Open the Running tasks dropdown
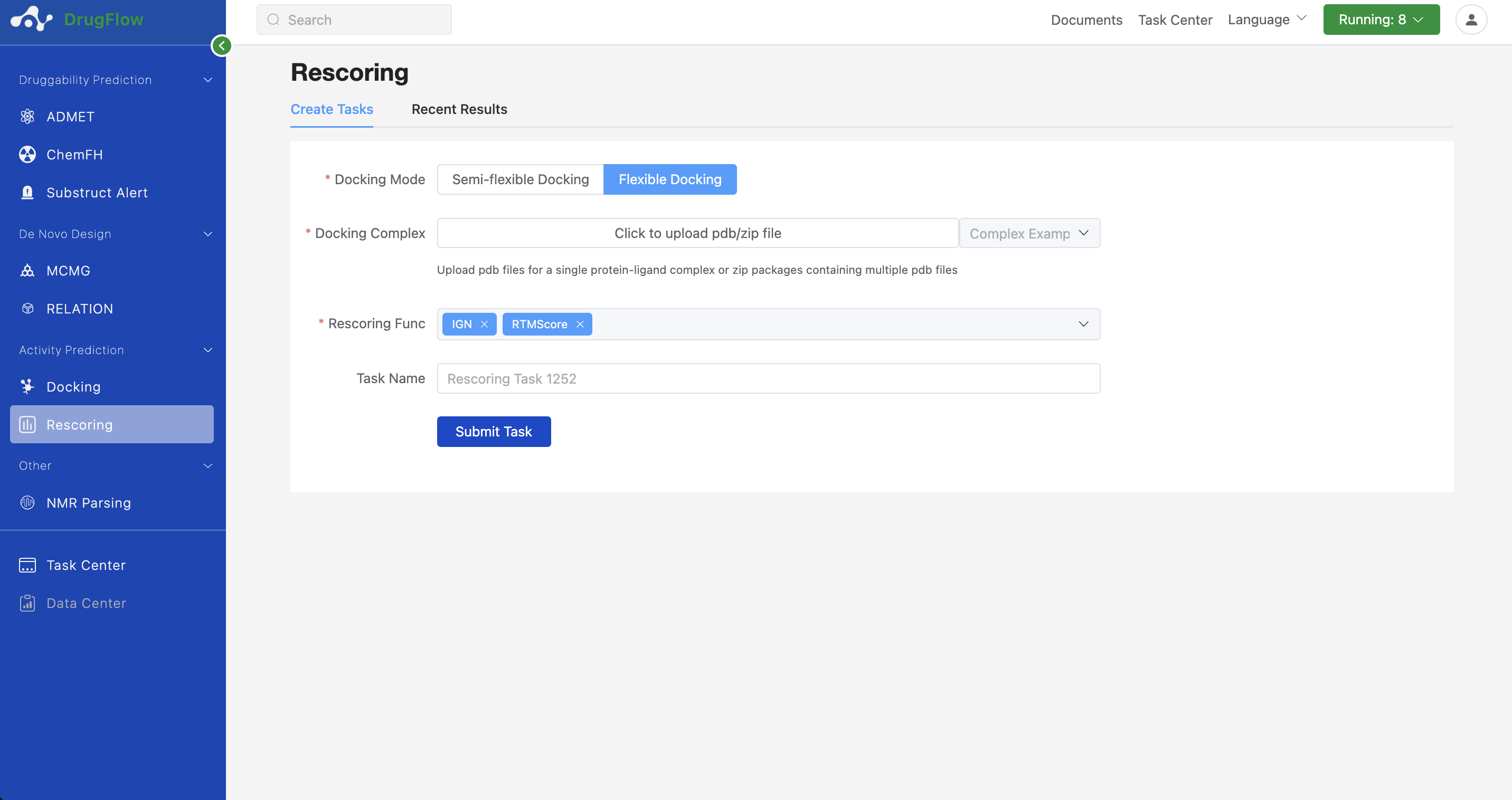This screenshot has width=1512, height=800. (1381, 20)
